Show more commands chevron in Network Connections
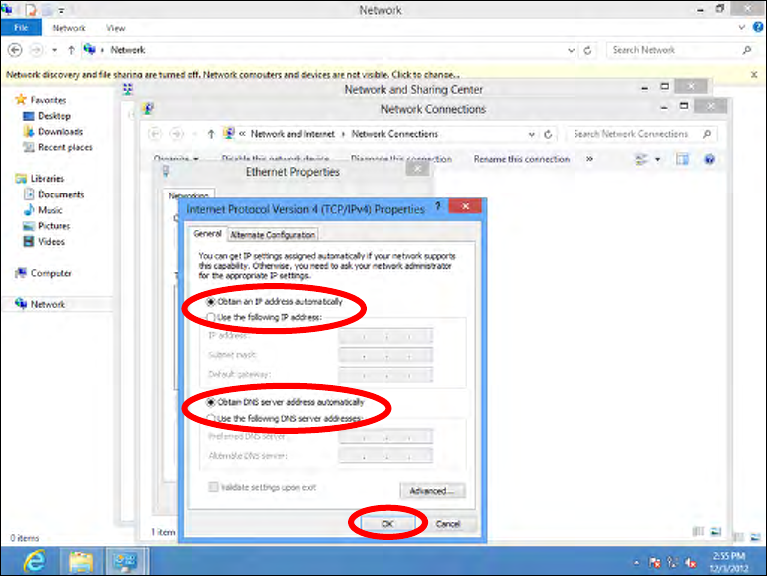767x576 pixels. [x=589, y=159]
